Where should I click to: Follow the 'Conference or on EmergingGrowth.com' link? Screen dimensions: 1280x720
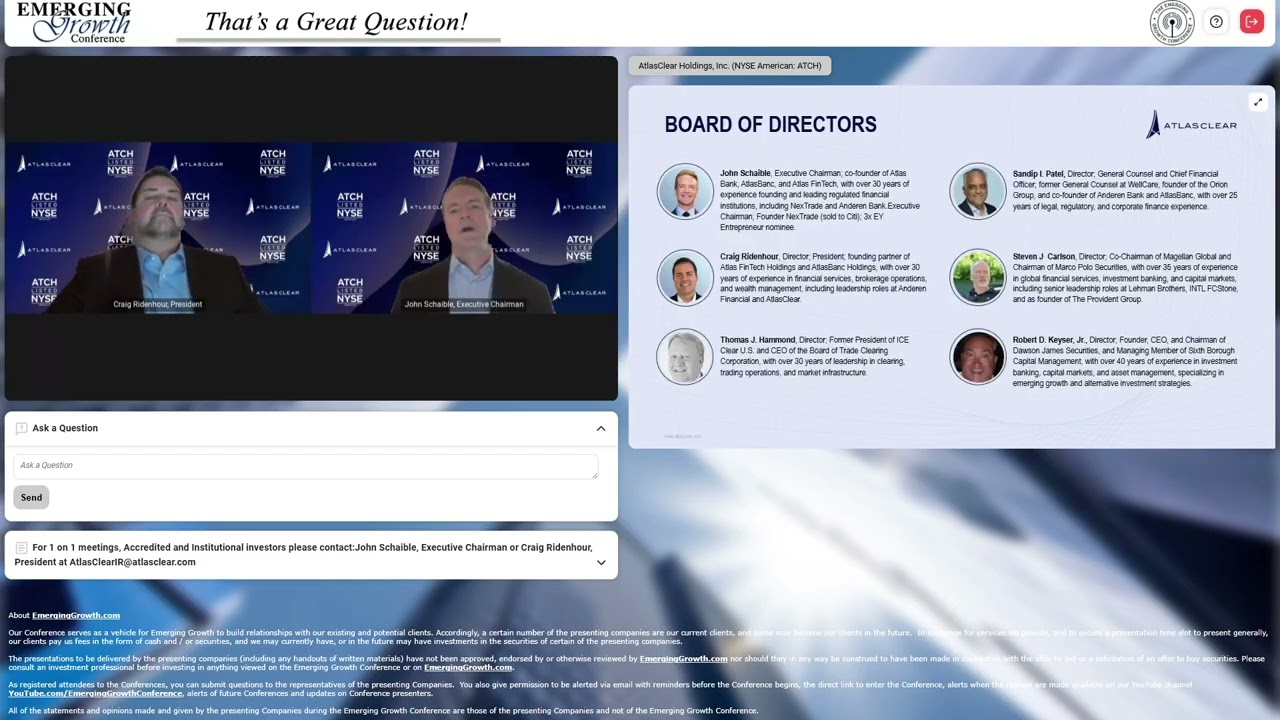pos(468,667)
